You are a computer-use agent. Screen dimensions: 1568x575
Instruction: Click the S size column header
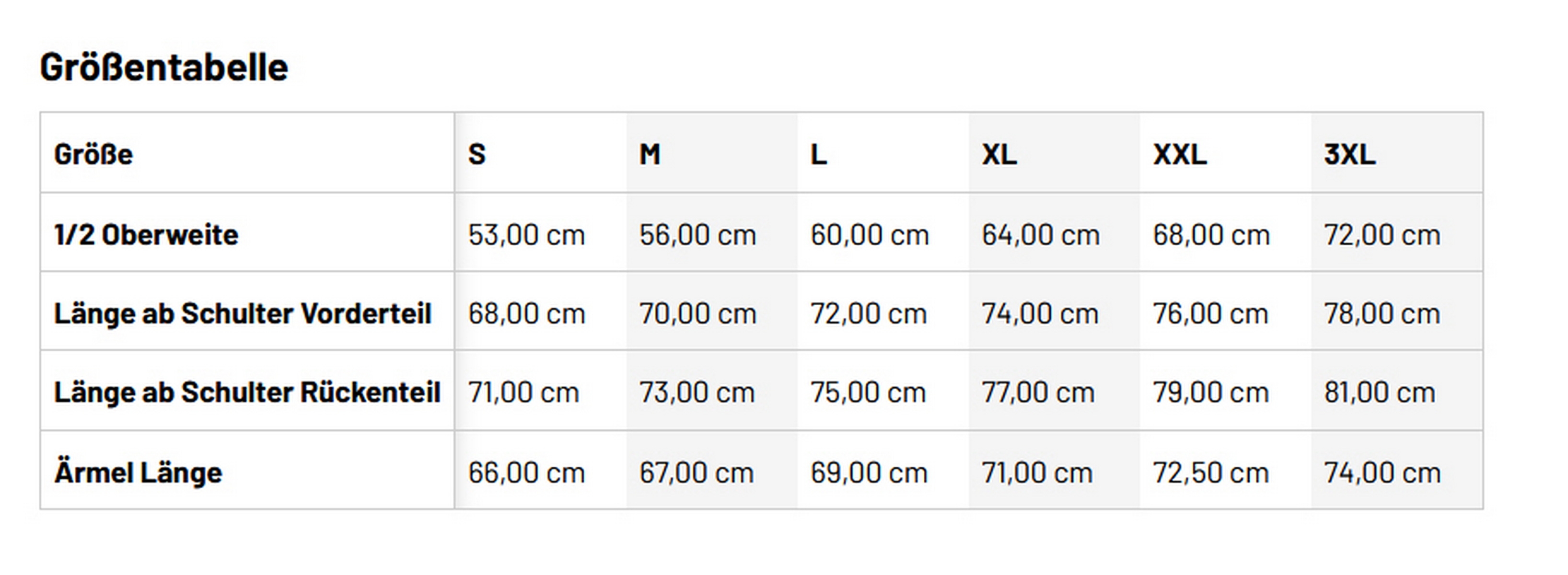pos(476,154)
